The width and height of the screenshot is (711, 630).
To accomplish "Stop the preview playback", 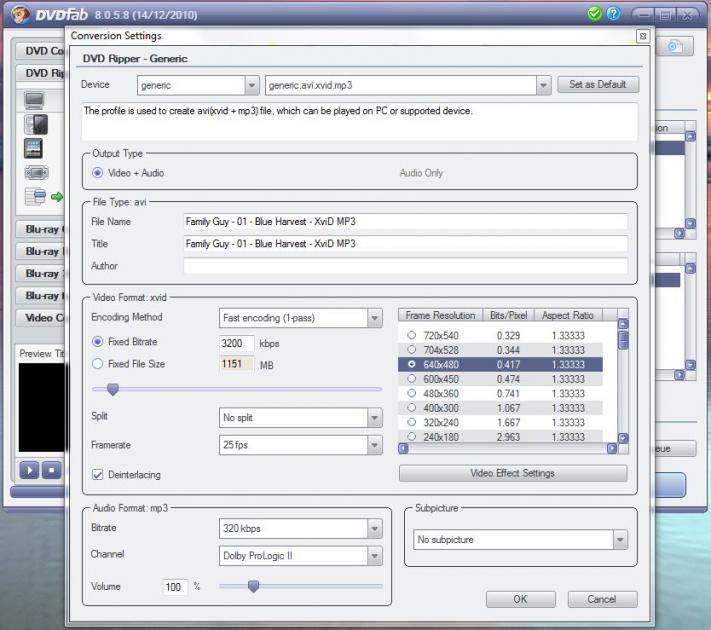I will (x=51, y=470).
